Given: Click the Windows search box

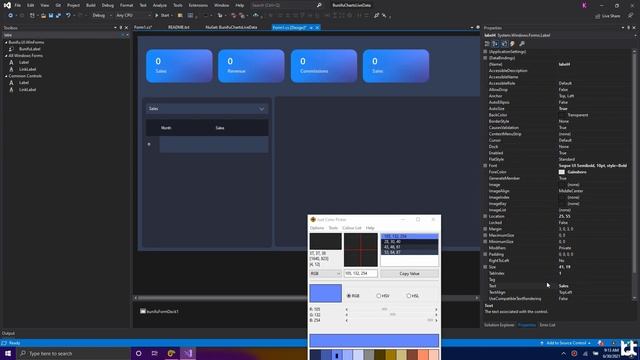Looking at the screenshot, I should (73, 353).
